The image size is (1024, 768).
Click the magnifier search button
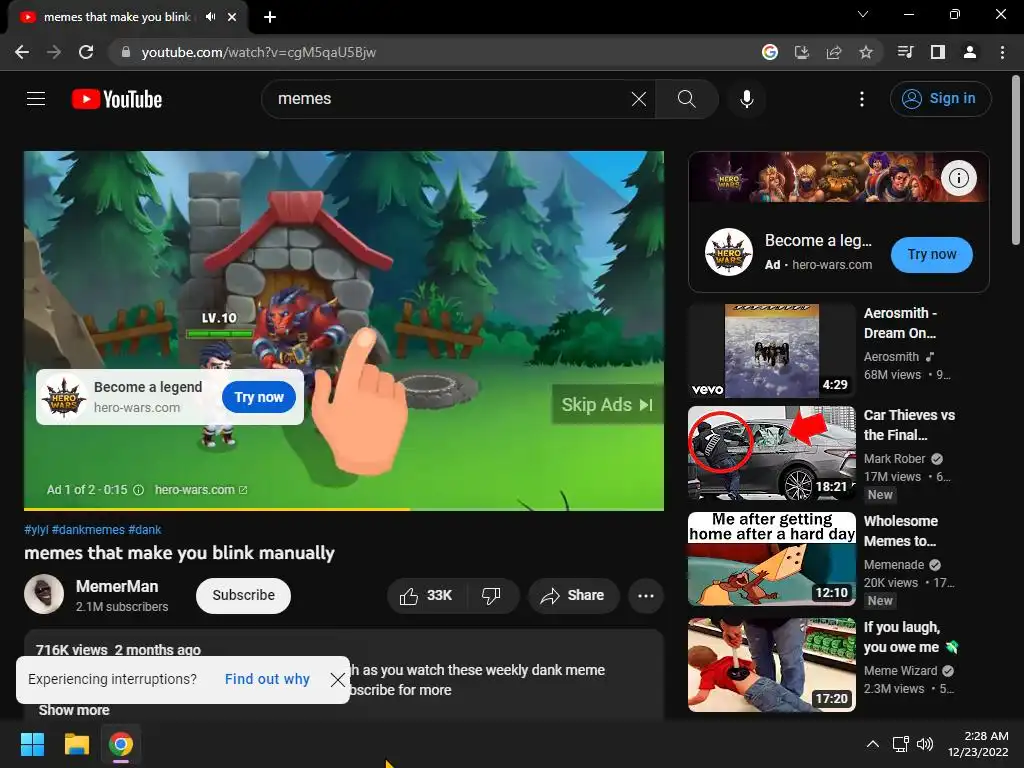(686, 99)
